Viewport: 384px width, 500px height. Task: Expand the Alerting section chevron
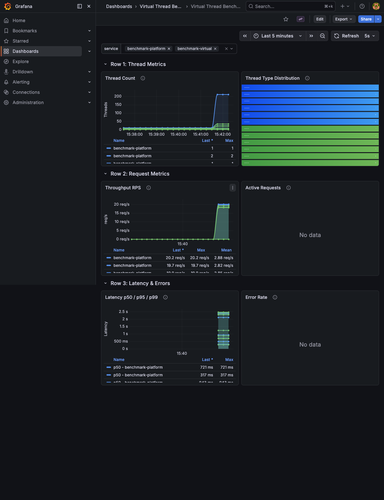pos(89,82)
